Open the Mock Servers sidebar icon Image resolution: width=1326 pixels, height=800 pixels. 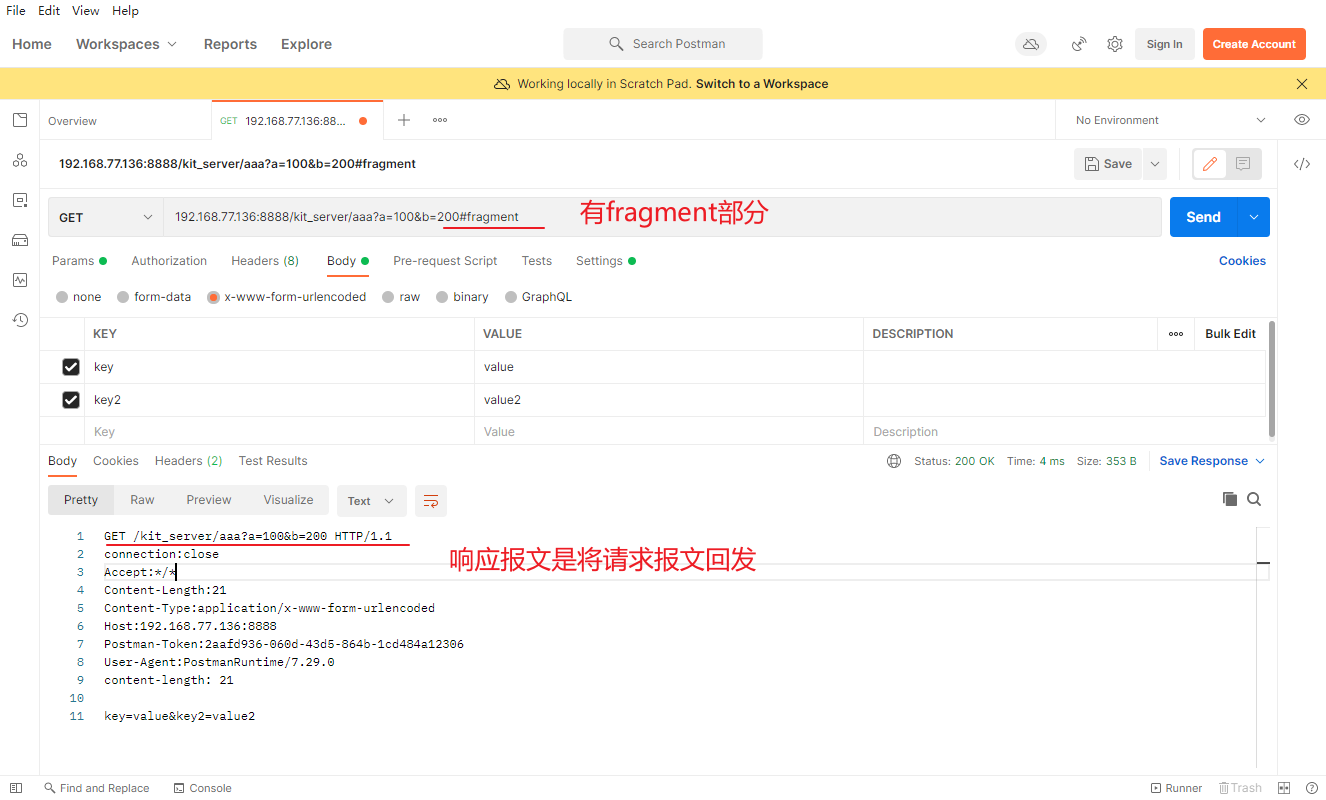[x=20, y=240]
